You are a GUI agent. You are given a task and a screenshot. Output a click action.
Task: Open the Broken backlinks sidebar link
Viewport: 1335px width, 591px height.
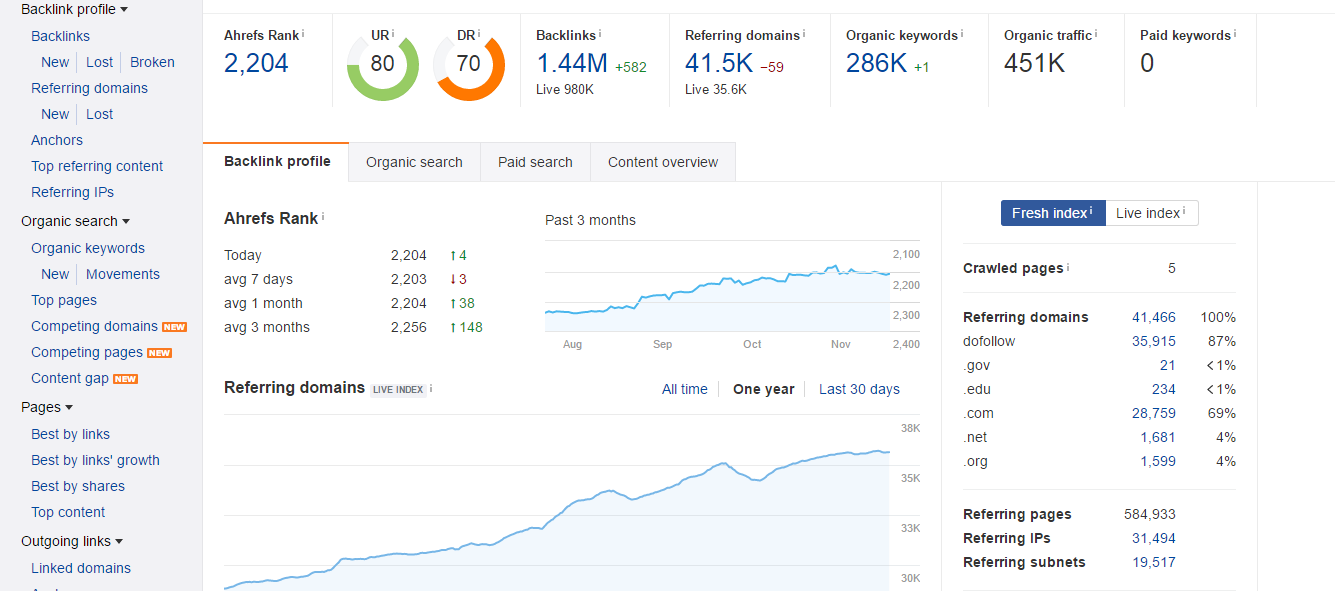[152, 62]
